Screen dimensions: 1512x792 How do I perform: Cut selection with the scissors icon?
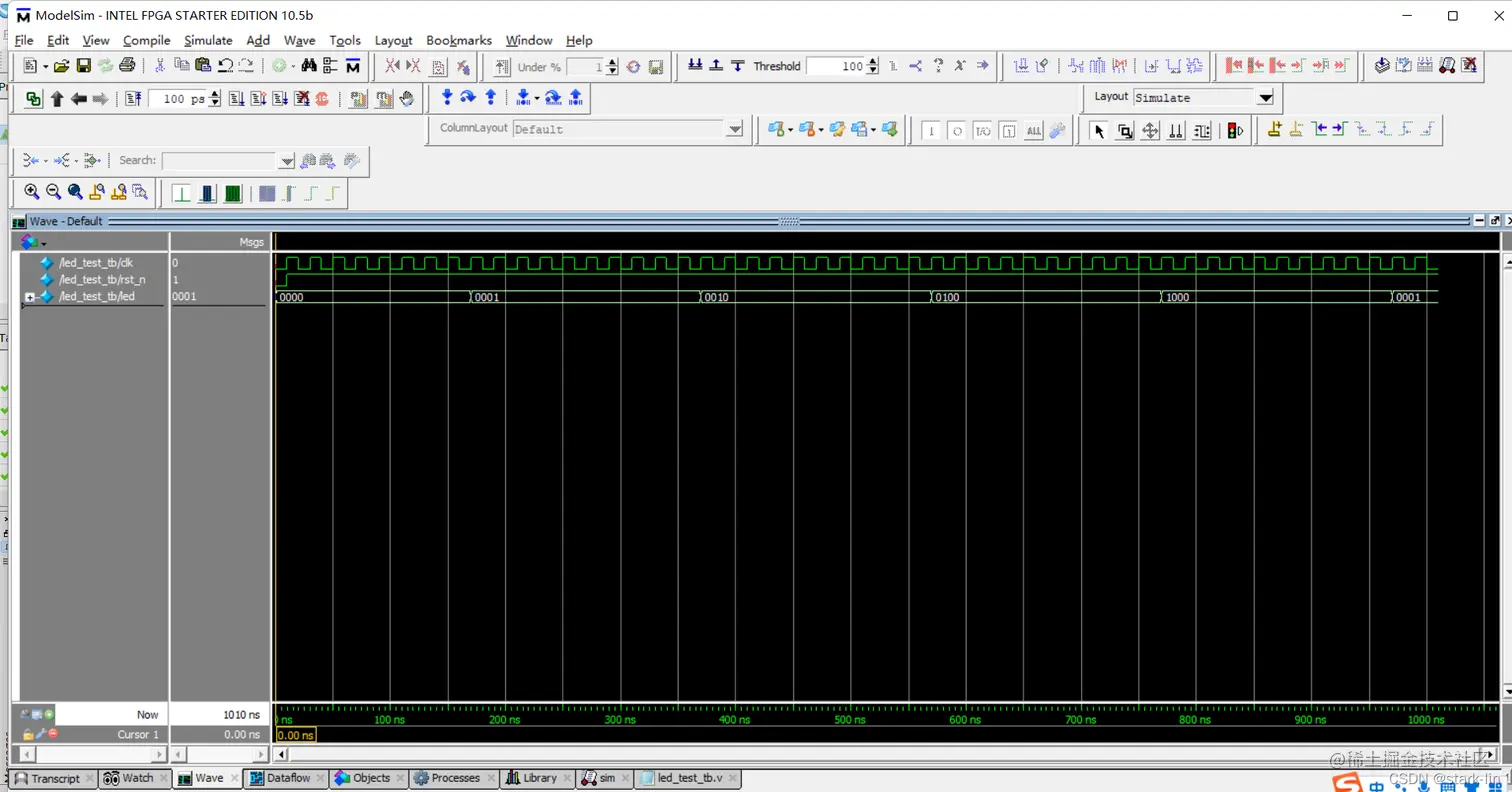pyautogui.click(x=160, y=66)
